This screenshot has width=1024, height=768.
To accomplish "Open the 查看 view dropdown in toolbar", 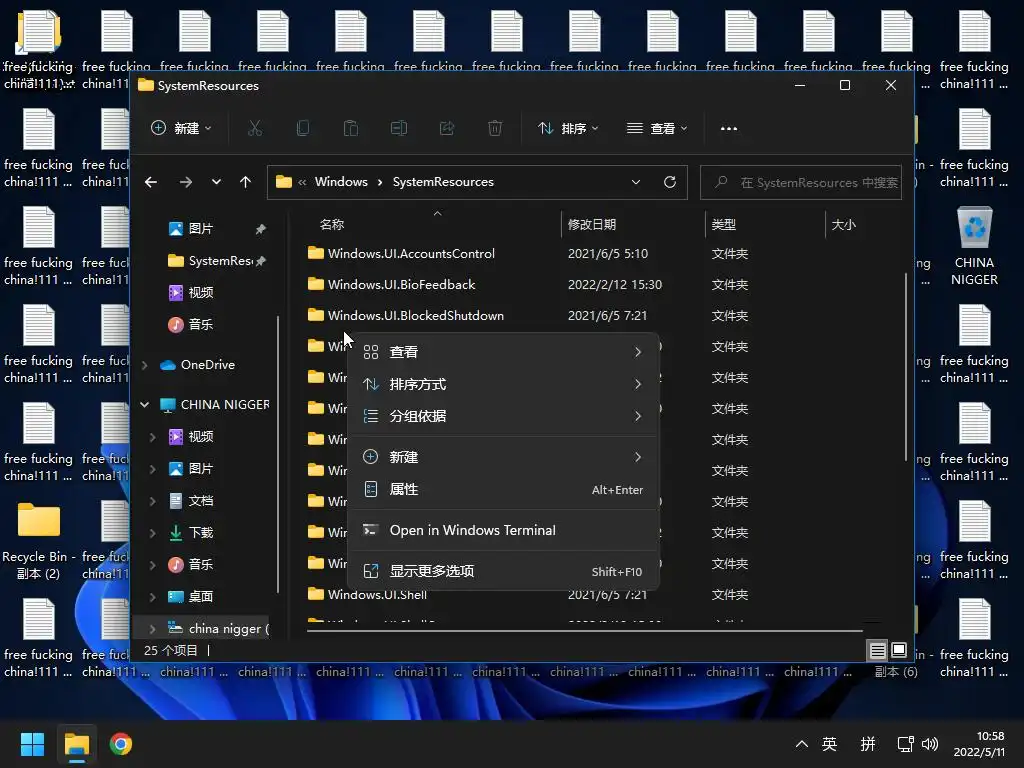I will 656,128.
